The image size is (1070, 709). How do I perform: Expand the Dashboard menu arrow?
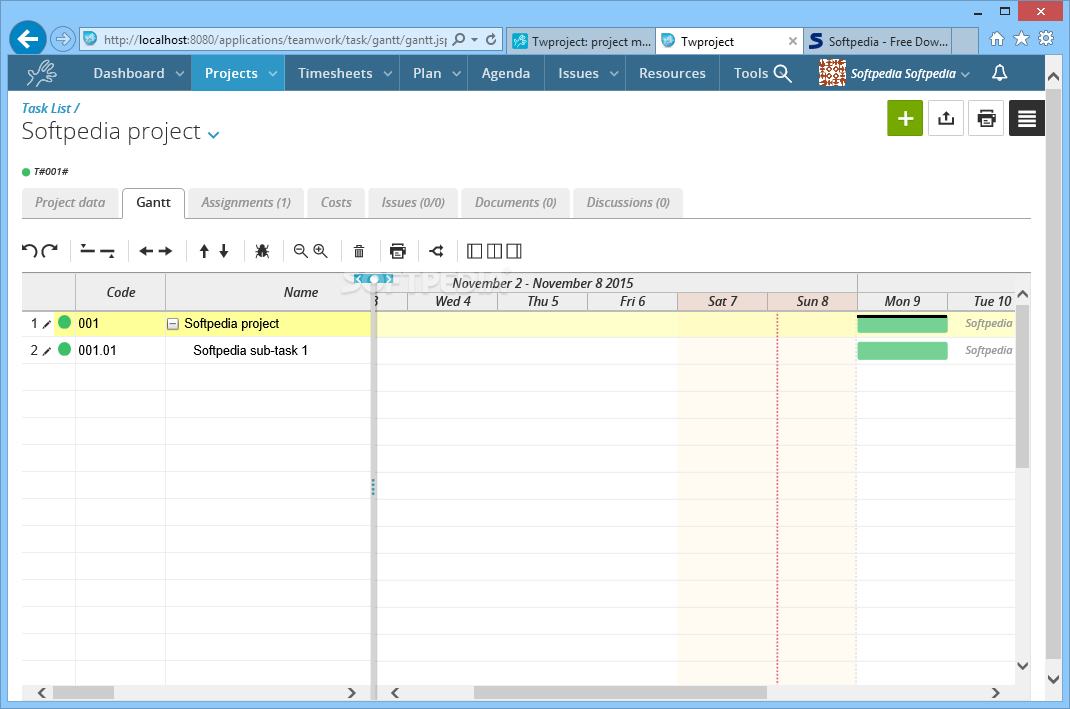point(179,74)
